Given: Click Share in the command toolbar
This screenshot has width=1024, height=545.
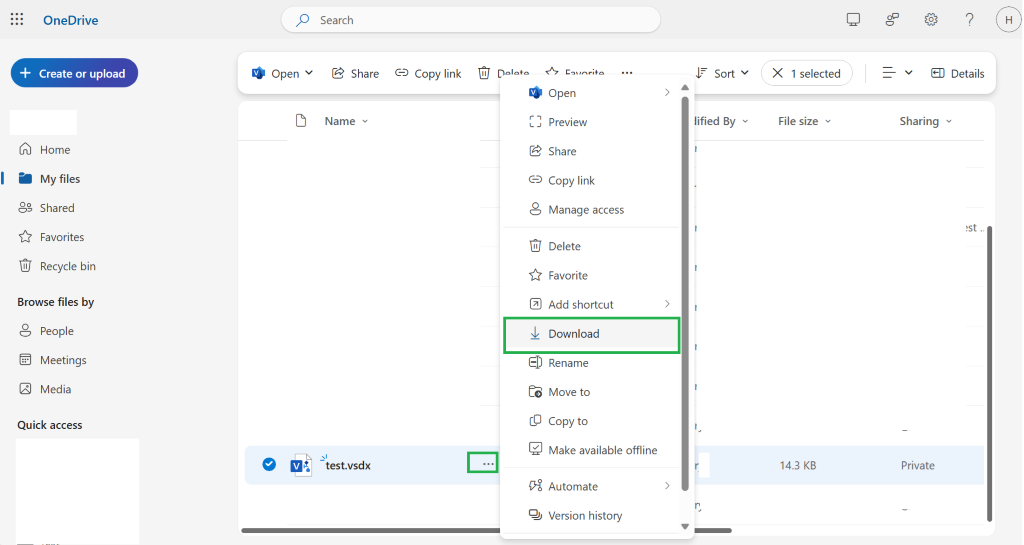Looking at the screenshot, I should [355, 73].
